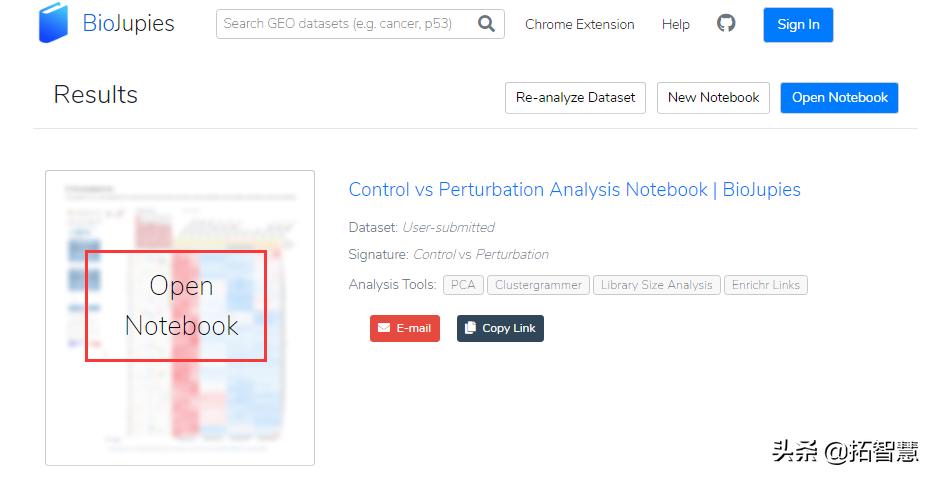Screen dimensions: 933x477
Task: Click the copy icon on Copy Link
Action: pos(470,328)
